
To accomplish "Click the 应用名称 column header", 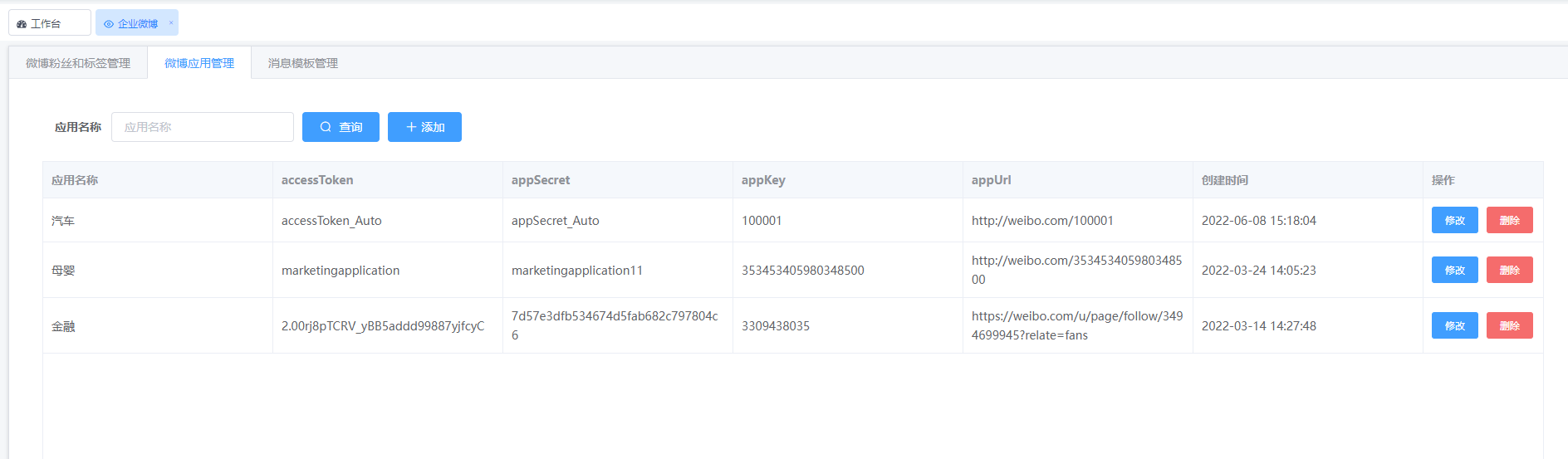I will pos(75,180).
